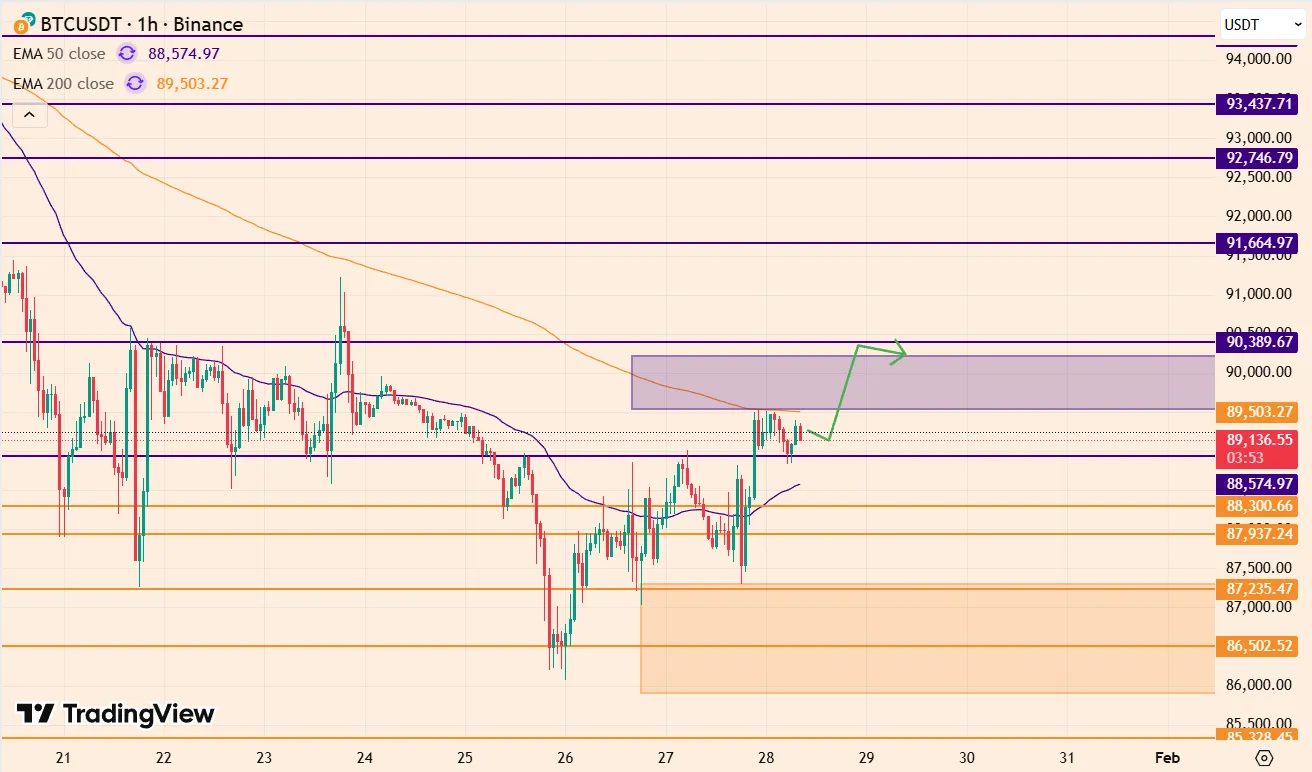1312x772 pixels.
Task: Select the EMA 50 indicator label
Action: (60, 53)
